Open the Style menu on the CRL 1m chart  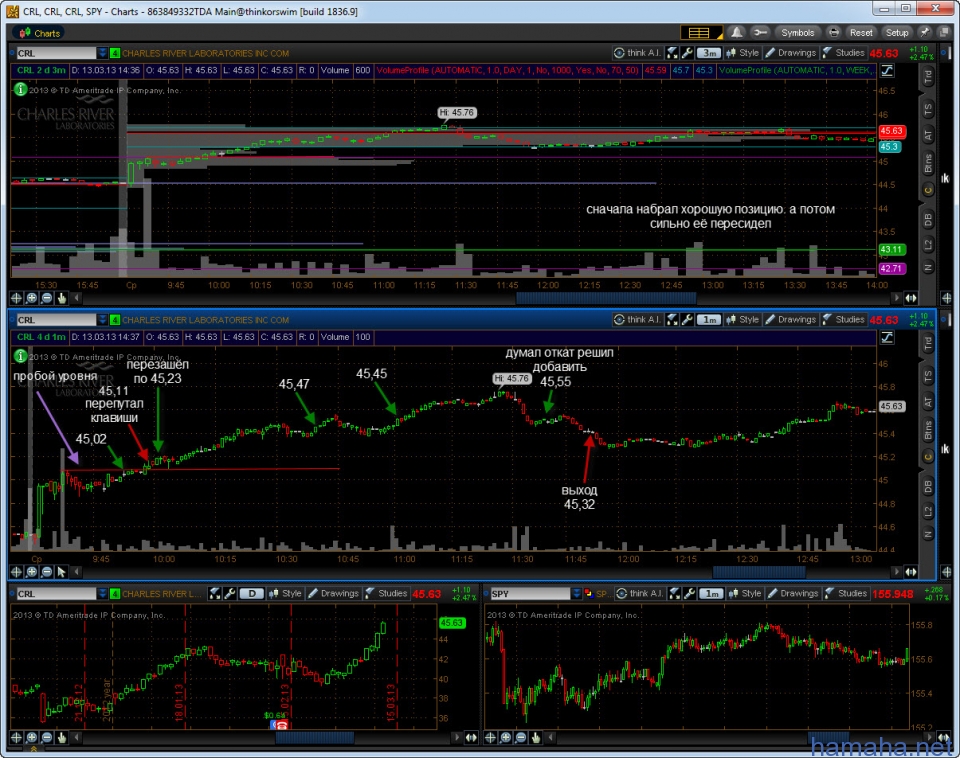click(x=743, y=320)
